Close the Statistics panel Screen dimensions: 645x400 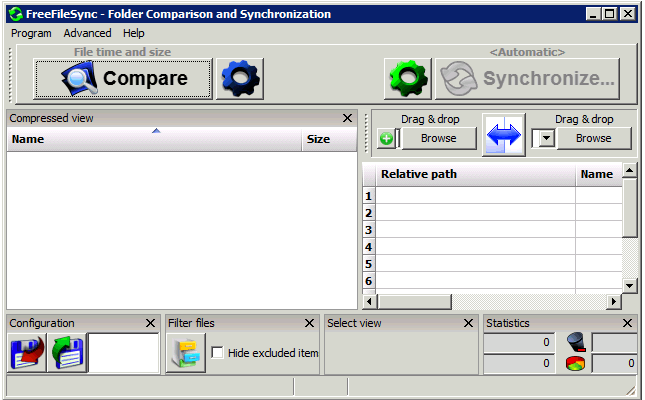pos(627,323)
